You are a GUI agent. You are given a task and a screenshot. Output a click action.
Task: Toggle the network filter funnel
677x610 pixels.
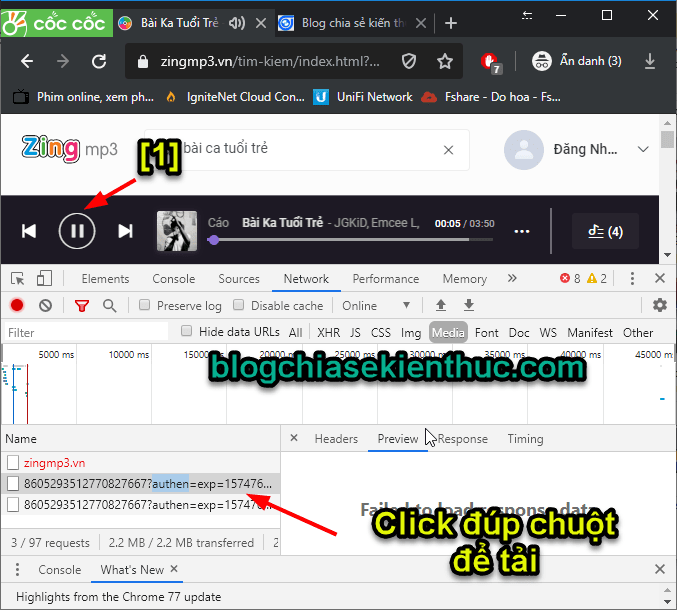click(82, 306)
